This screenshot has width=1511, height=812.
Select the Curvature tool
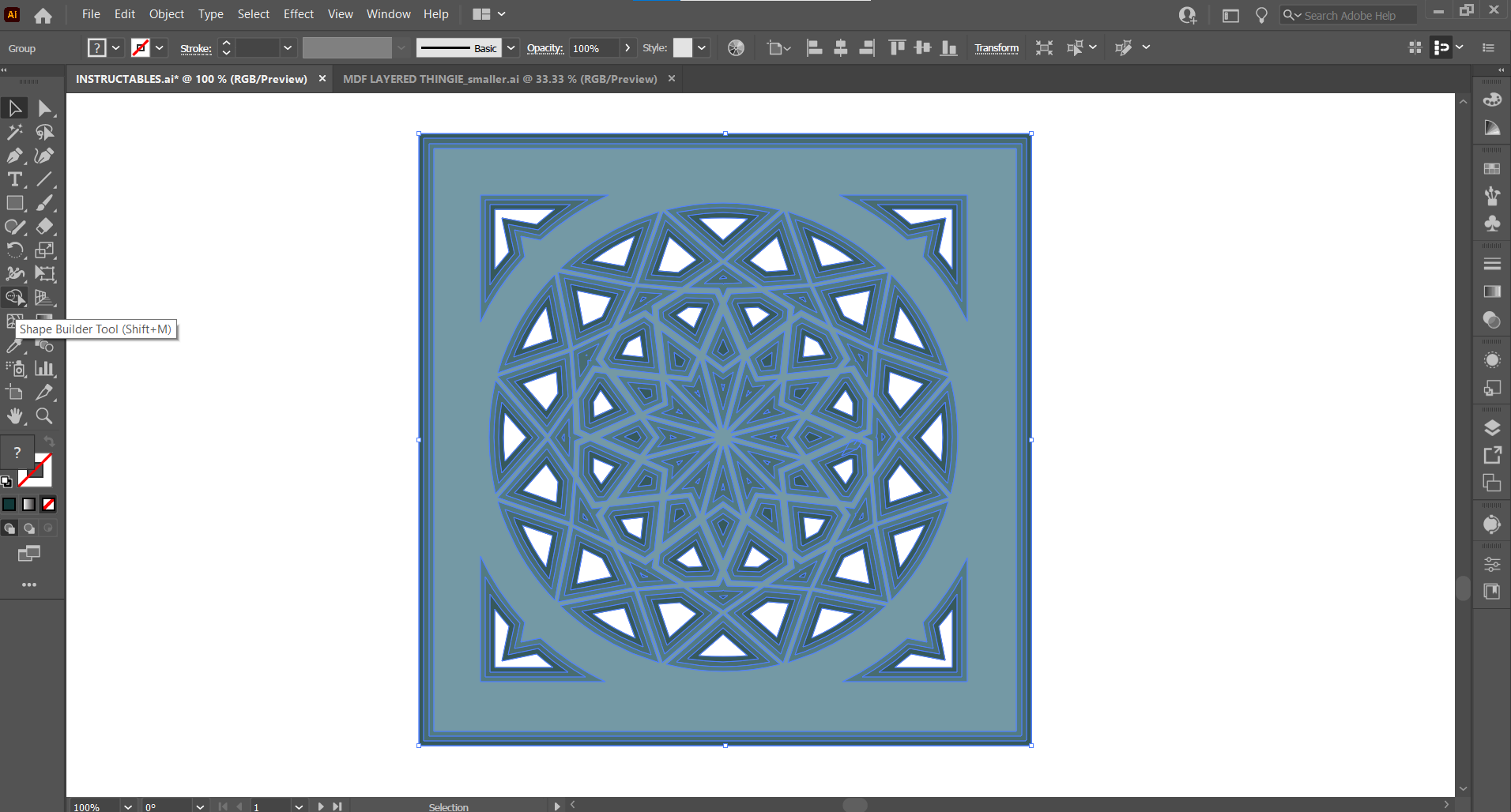pos(45,156)
